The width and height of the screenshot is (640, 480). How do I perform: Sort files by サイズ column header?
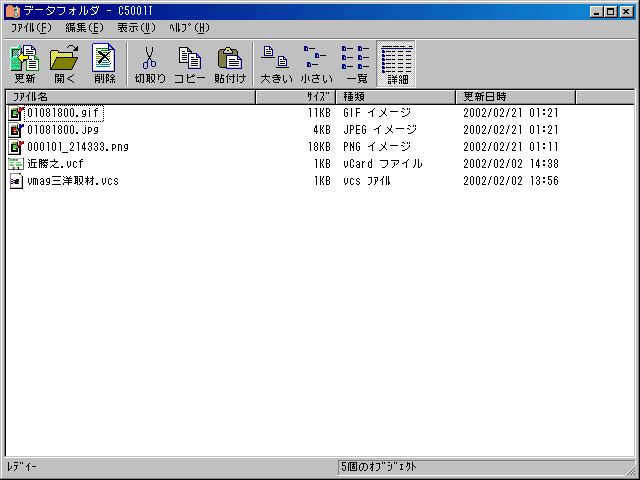(x=296, y=97)
